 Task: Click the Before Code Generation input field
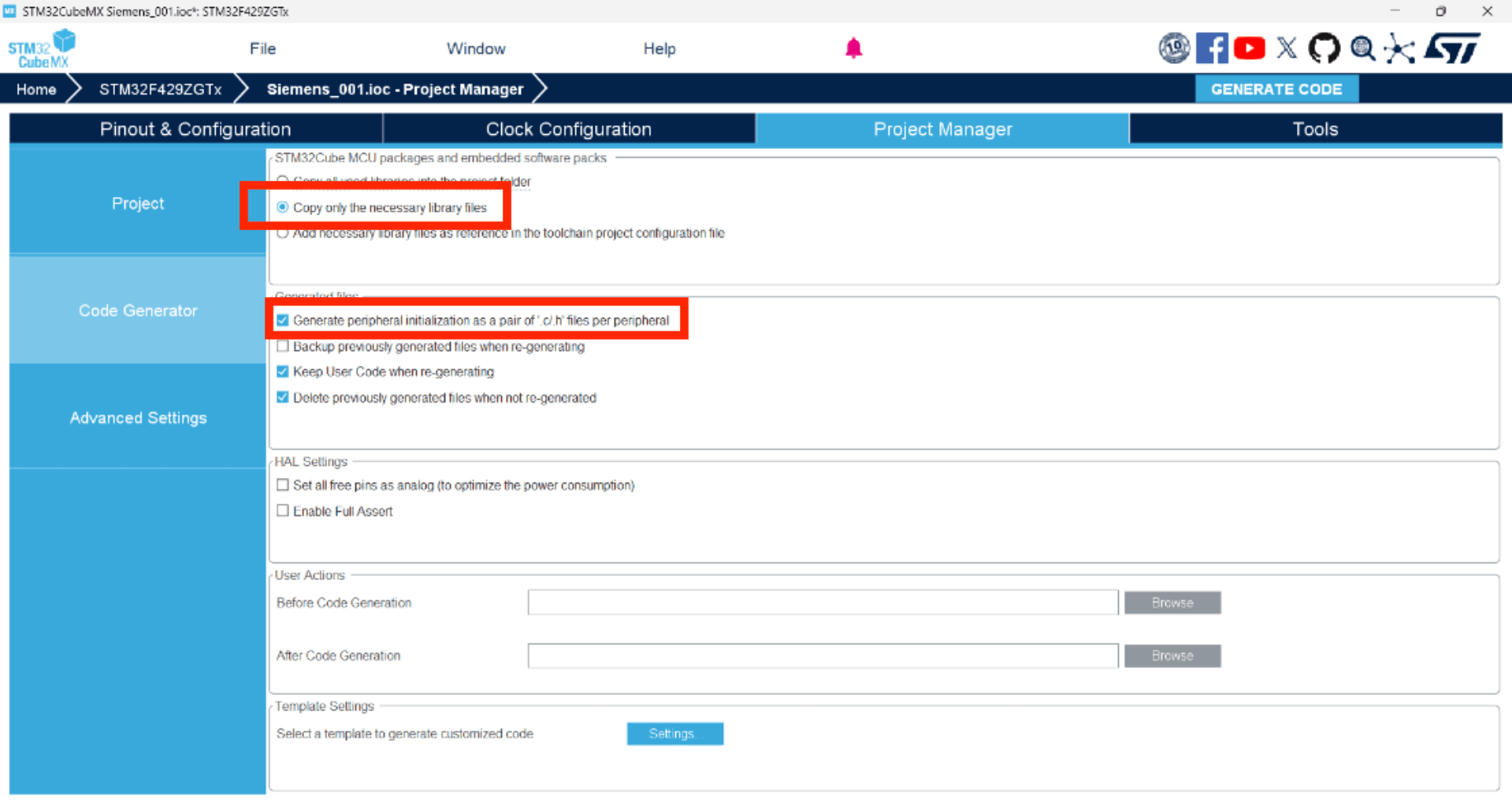click(823, 603)
